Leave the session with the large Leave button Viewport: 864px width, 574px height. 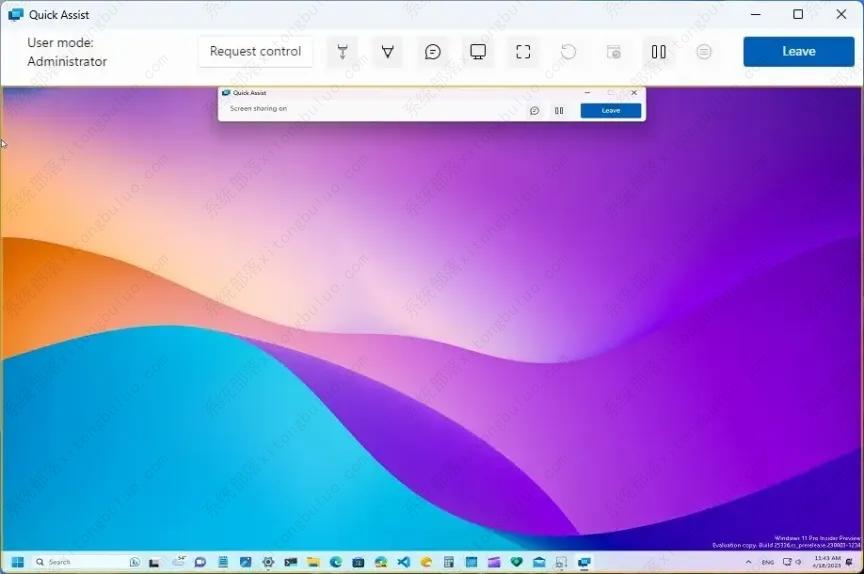798,52
